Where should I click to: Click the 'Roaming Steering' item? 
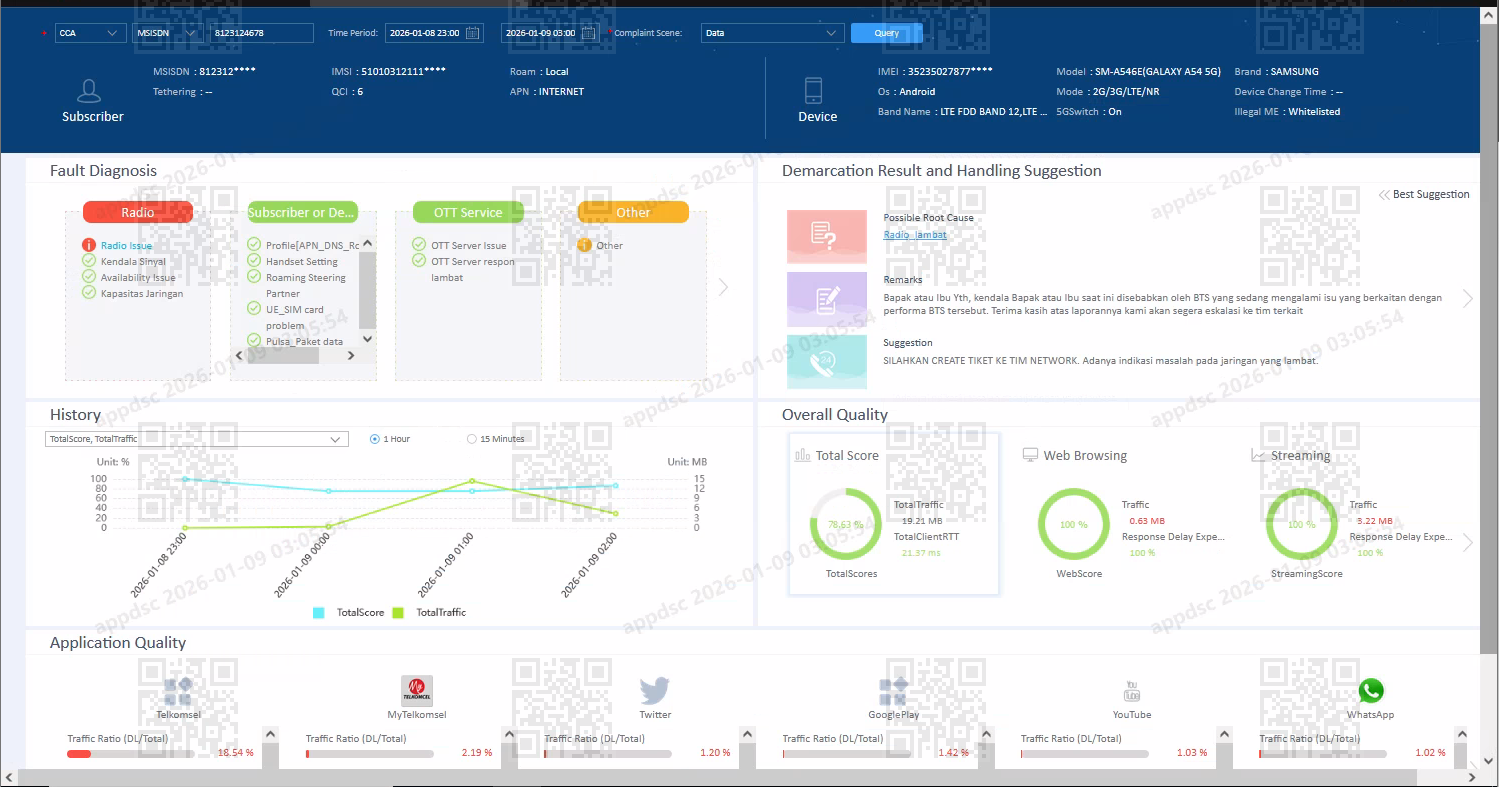306,277
